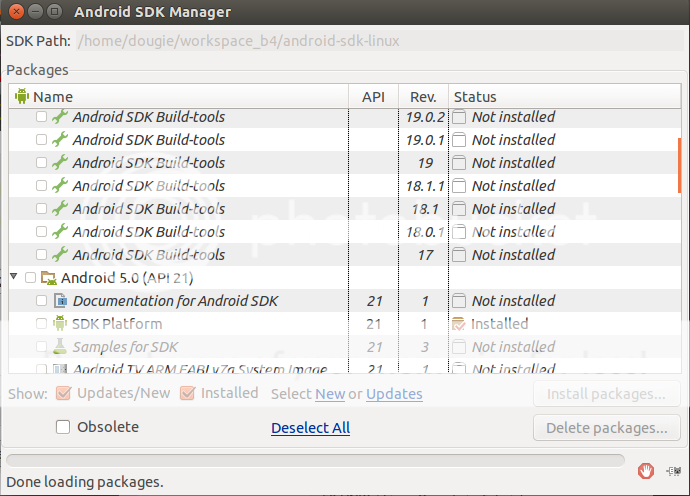Click the Deselect All link
The width and height of the screenshot is (690, 496).
311,428
